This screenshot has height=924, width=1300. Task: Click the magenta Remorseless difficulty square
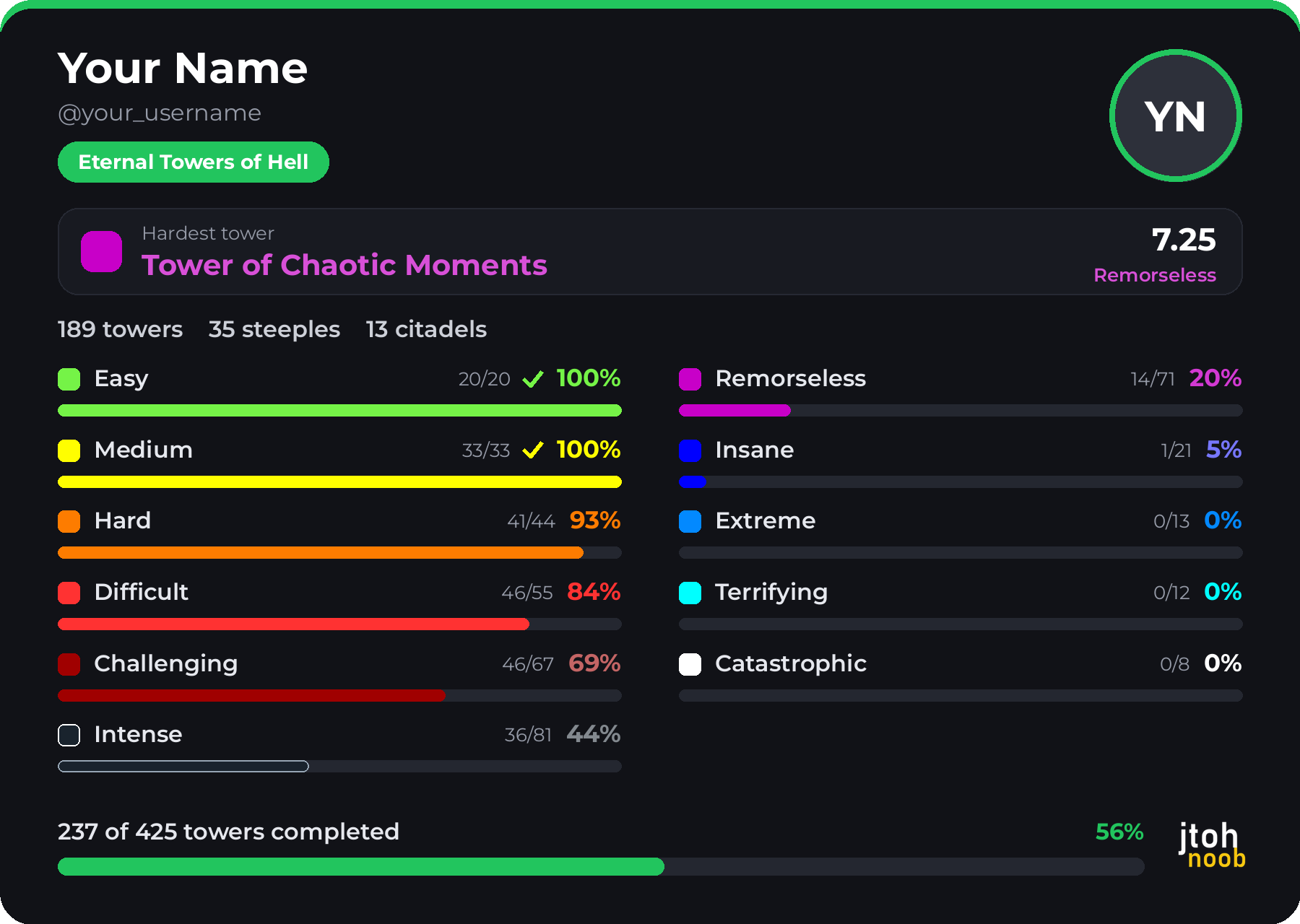point(690,379)
